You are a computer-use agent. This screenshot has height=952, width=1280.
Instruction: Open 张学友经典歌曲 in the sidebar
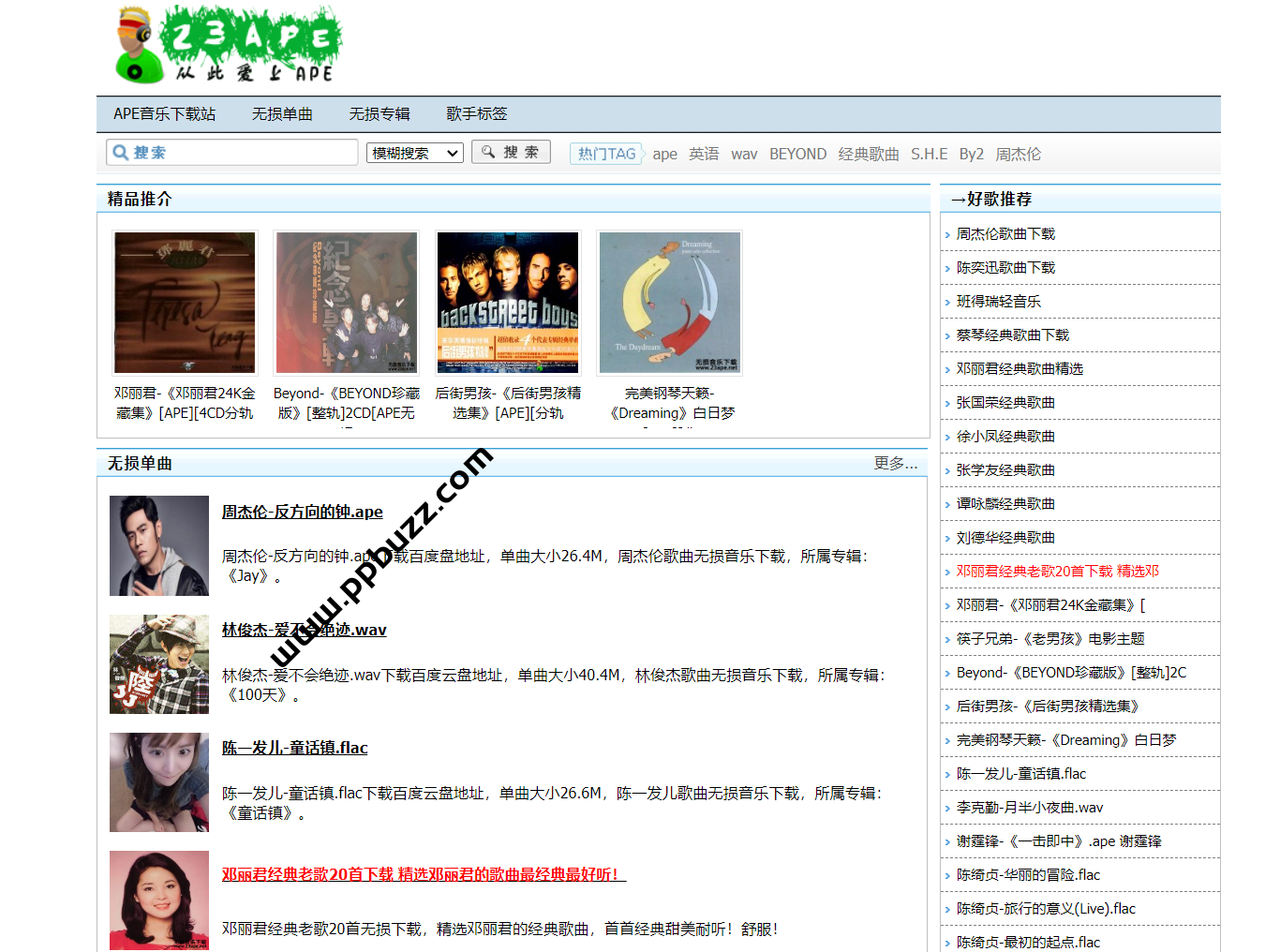click(x=1005, y=470)
